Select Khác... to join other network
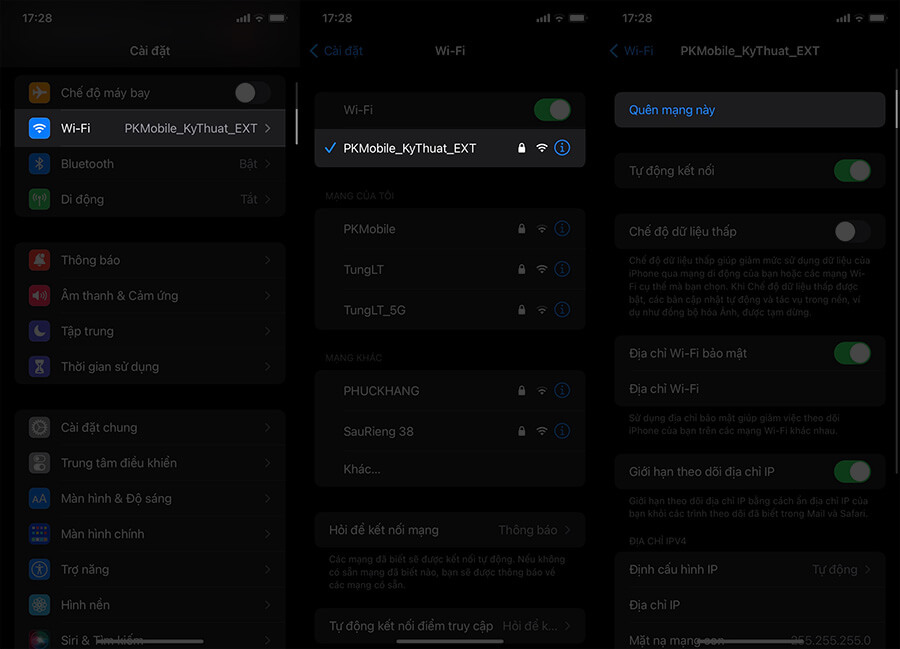 362,469
